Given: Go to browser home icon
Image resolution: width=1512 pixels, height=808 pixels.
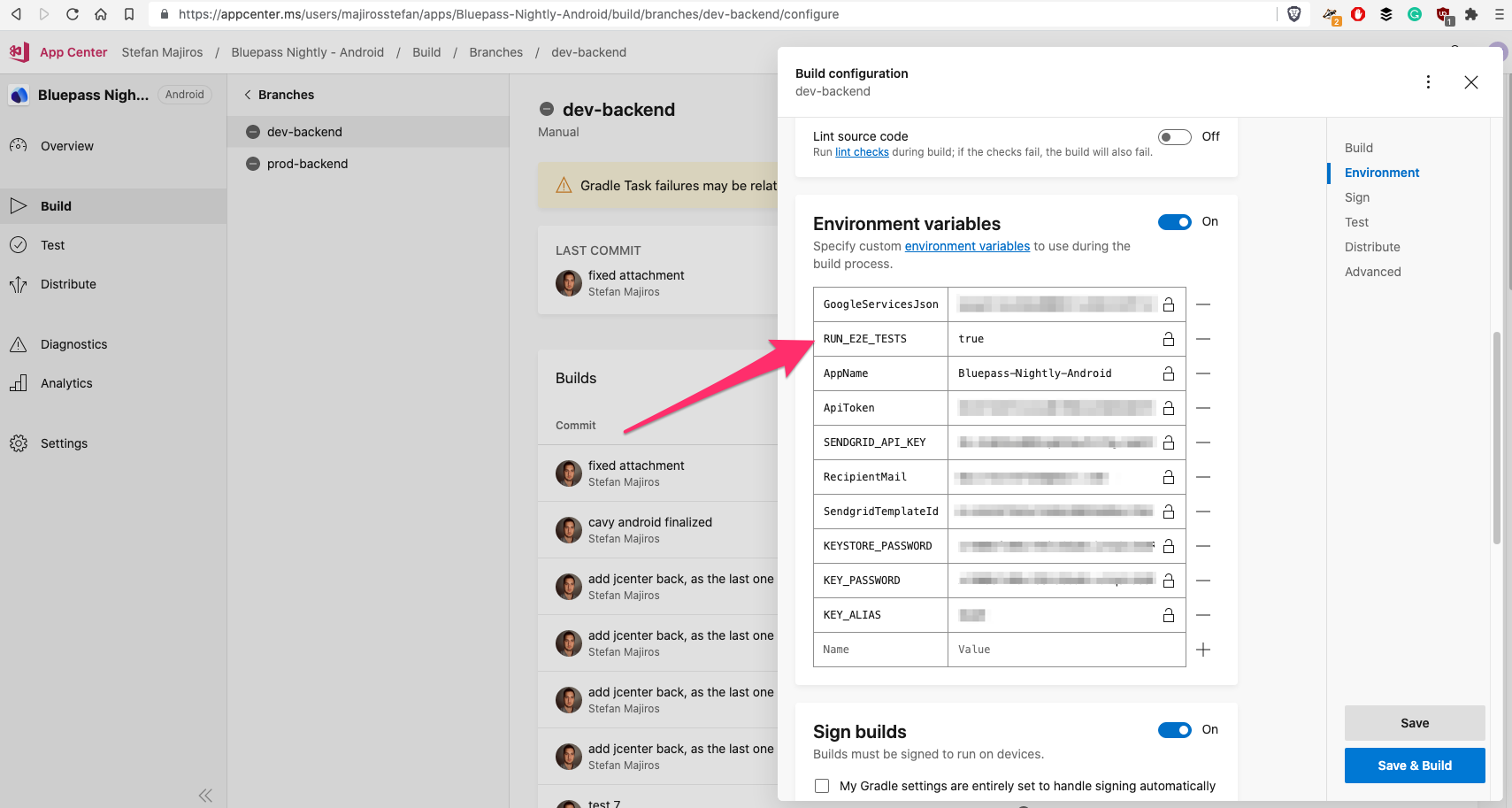Looking at the screenshot, I should click(101, 14).
